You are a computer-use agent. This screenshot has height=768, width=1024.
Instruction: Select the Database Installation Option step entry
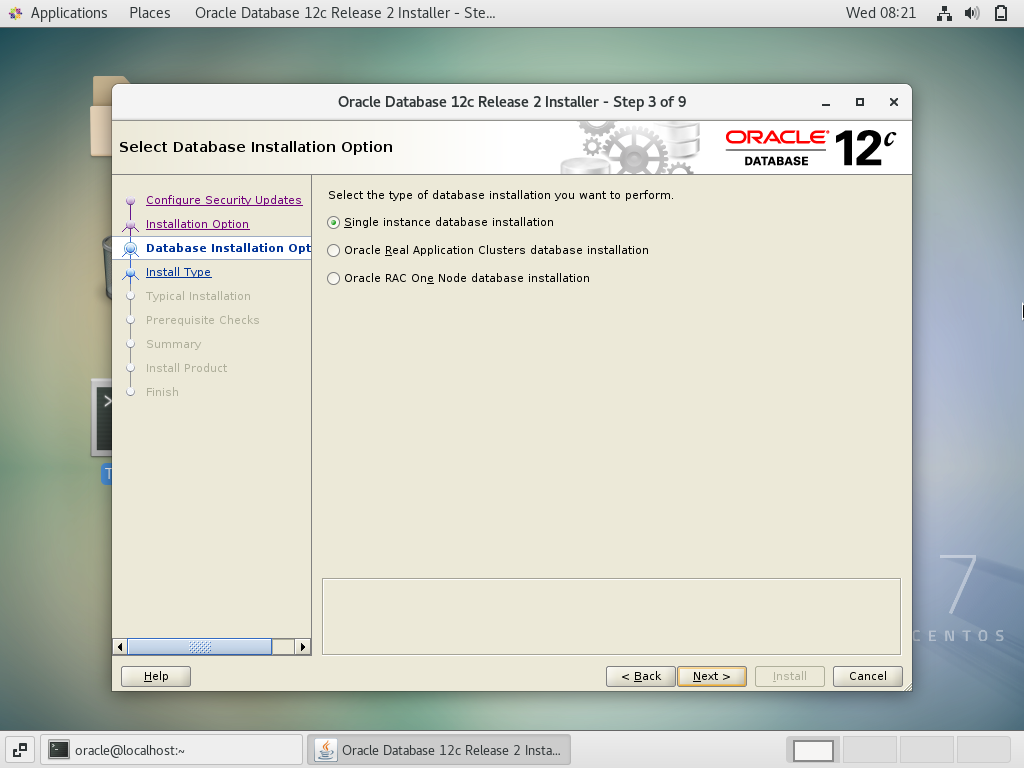coord(228,248)
